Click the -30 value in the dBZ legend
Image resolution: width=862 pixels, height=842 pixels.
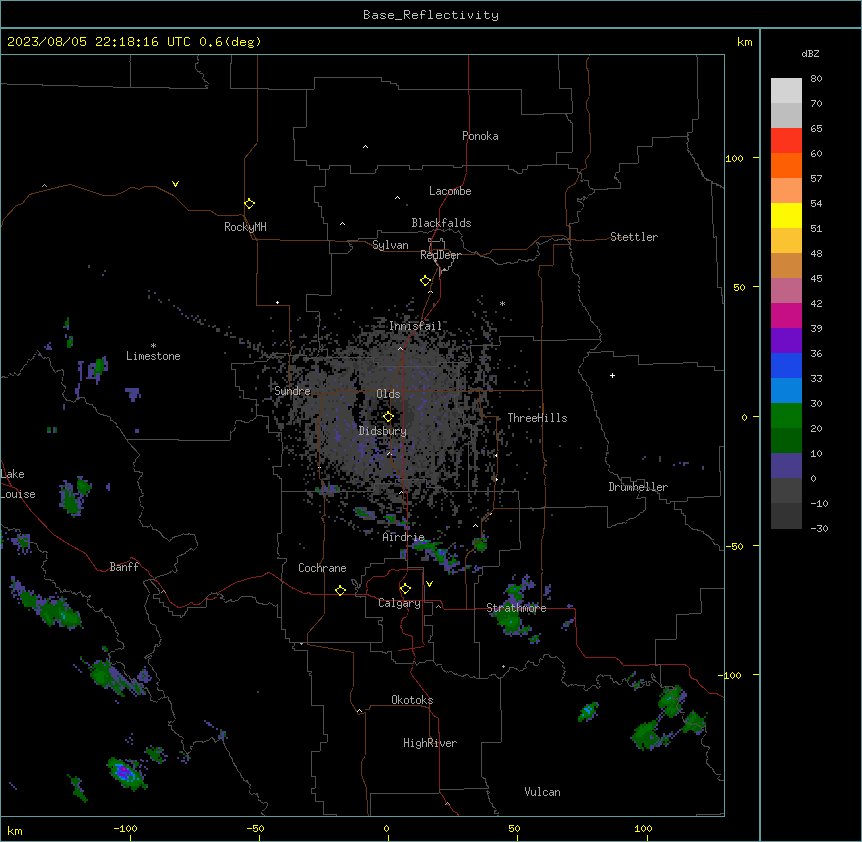tap(819, 529)
